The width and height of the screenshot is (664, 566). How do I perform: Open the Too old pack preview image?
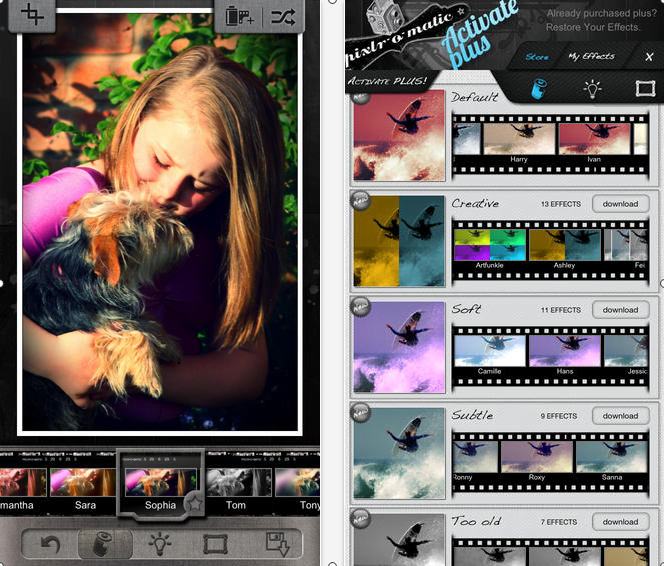tap(399, 540)
